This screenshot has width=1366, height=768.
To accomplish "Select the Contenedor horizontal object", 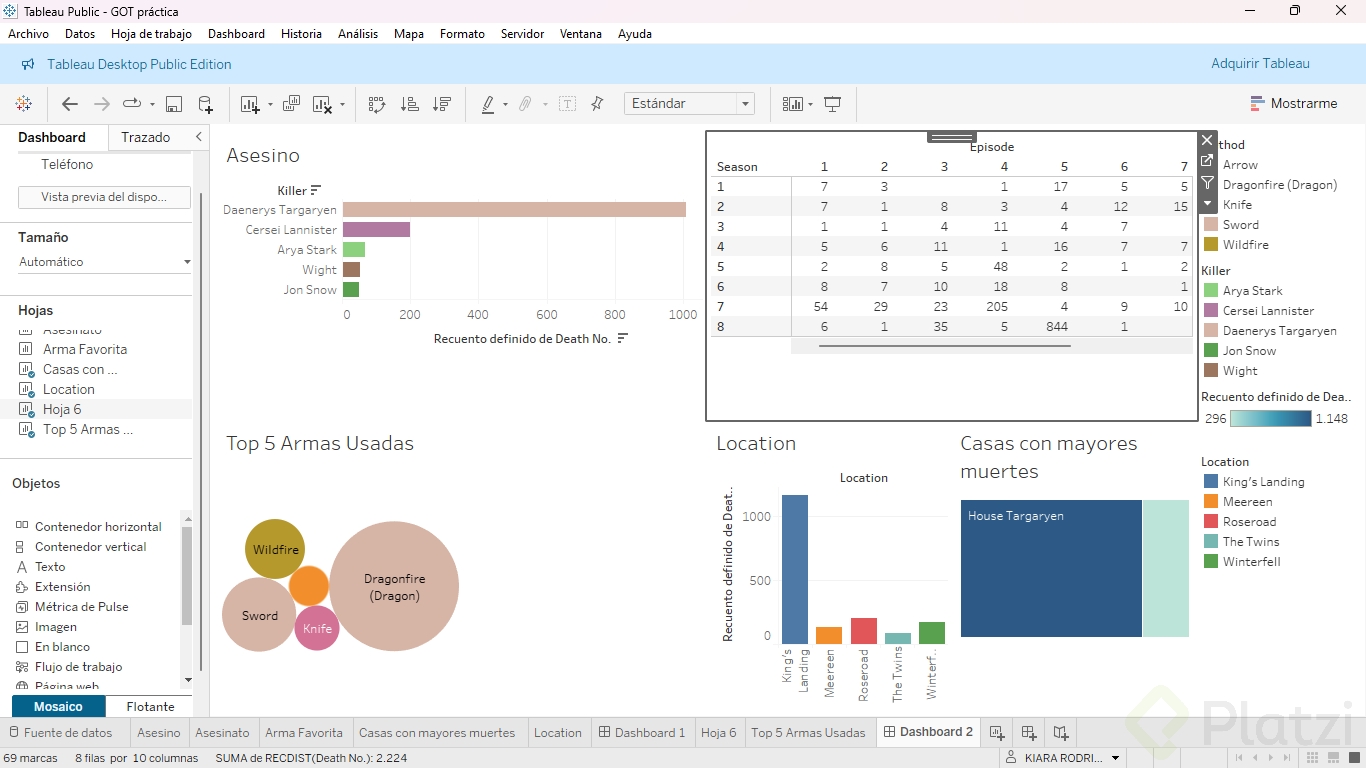I will tap(88, 527).
